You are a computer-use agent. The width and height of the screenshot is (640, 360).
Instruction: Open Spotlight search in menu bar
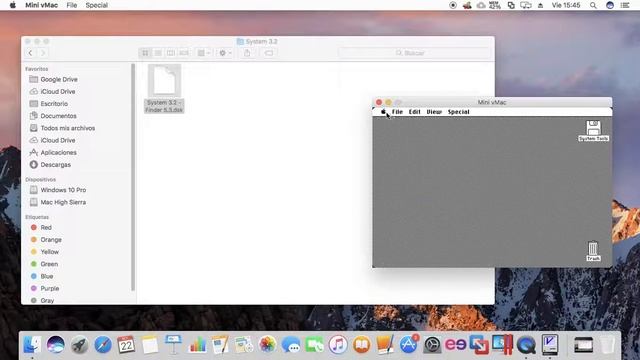pyautogui.click(x=593, y=5)
